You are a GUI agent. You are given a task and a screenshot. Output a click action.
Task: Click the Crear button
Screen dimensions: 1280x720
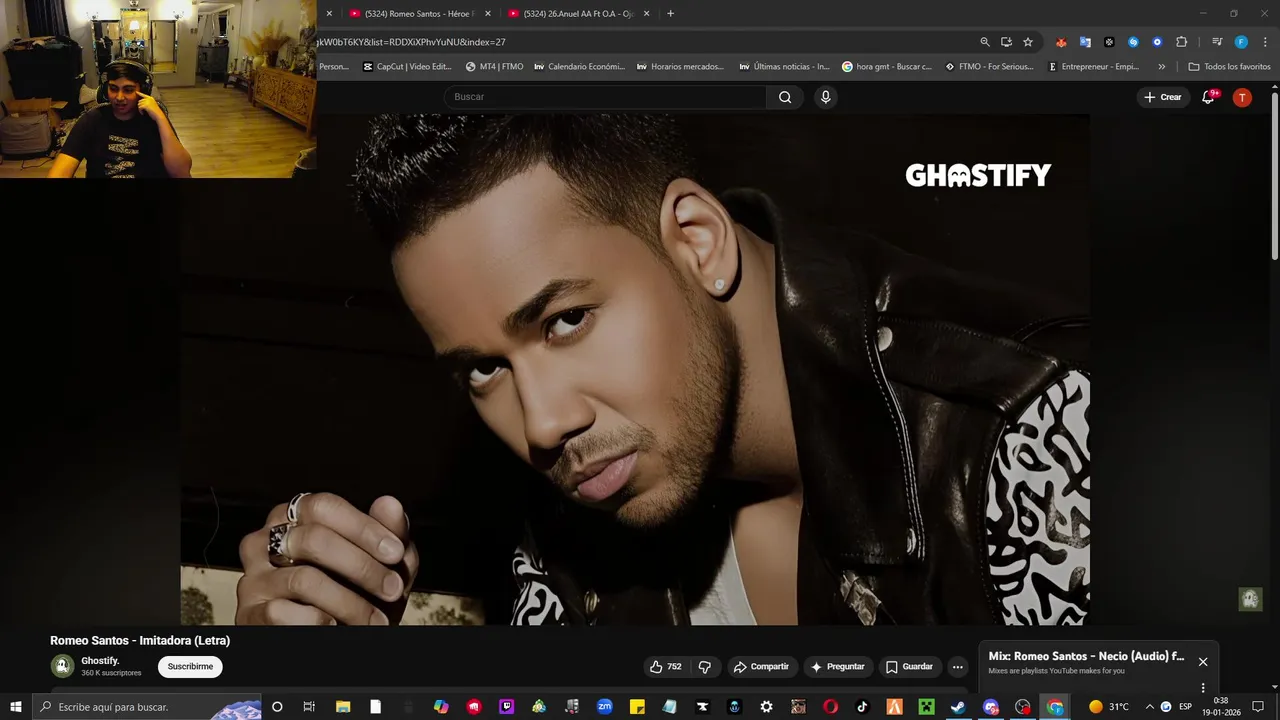pos(1162,97)
